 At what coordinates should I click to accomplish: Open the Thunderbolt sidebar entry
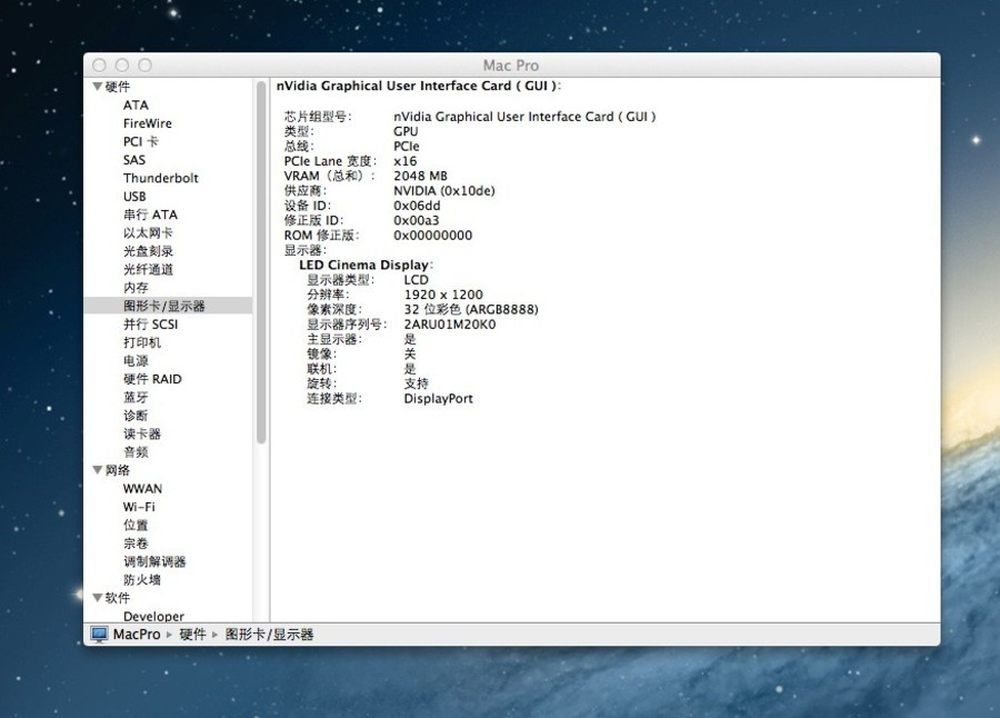(x=161, y=178)
